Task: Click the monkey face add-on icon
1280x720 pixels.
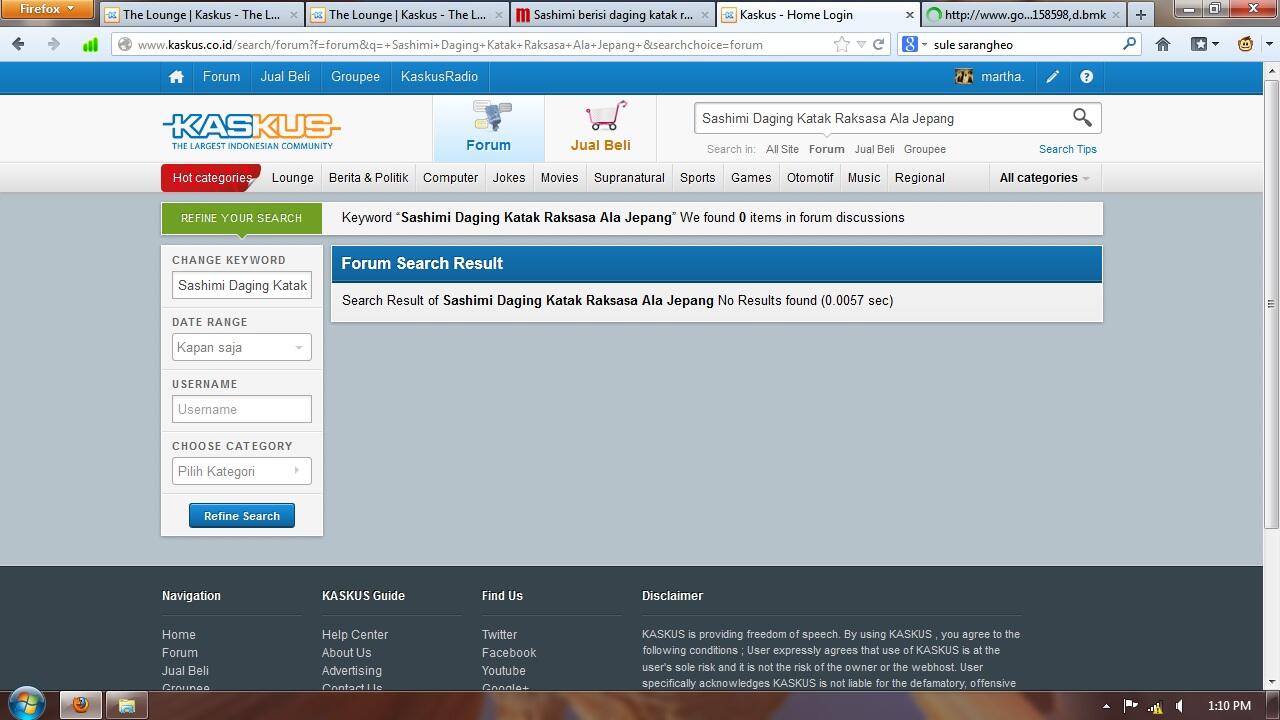Action: (x=1246, y=44)
